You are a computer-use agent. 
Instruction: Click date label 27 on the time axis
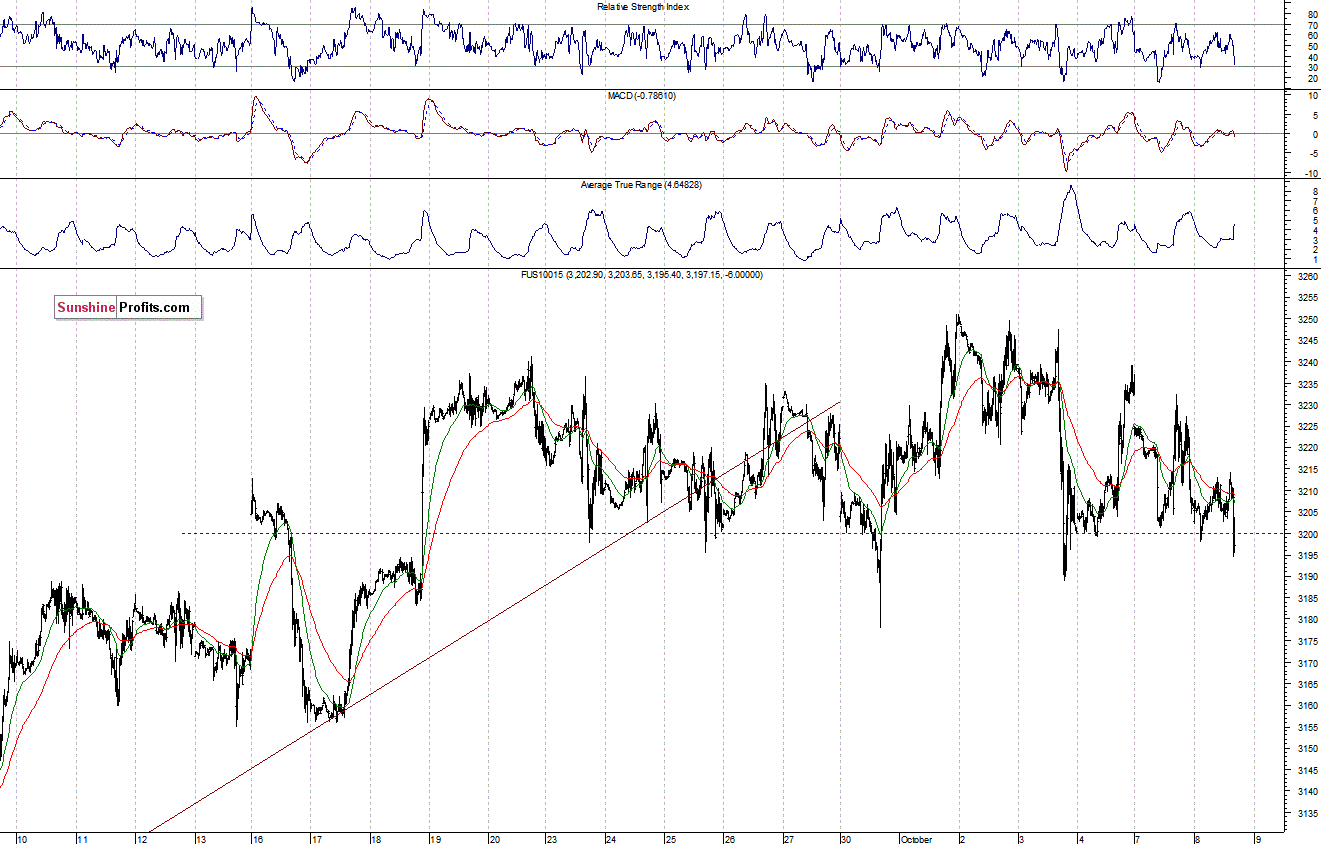tap(789, 839)
